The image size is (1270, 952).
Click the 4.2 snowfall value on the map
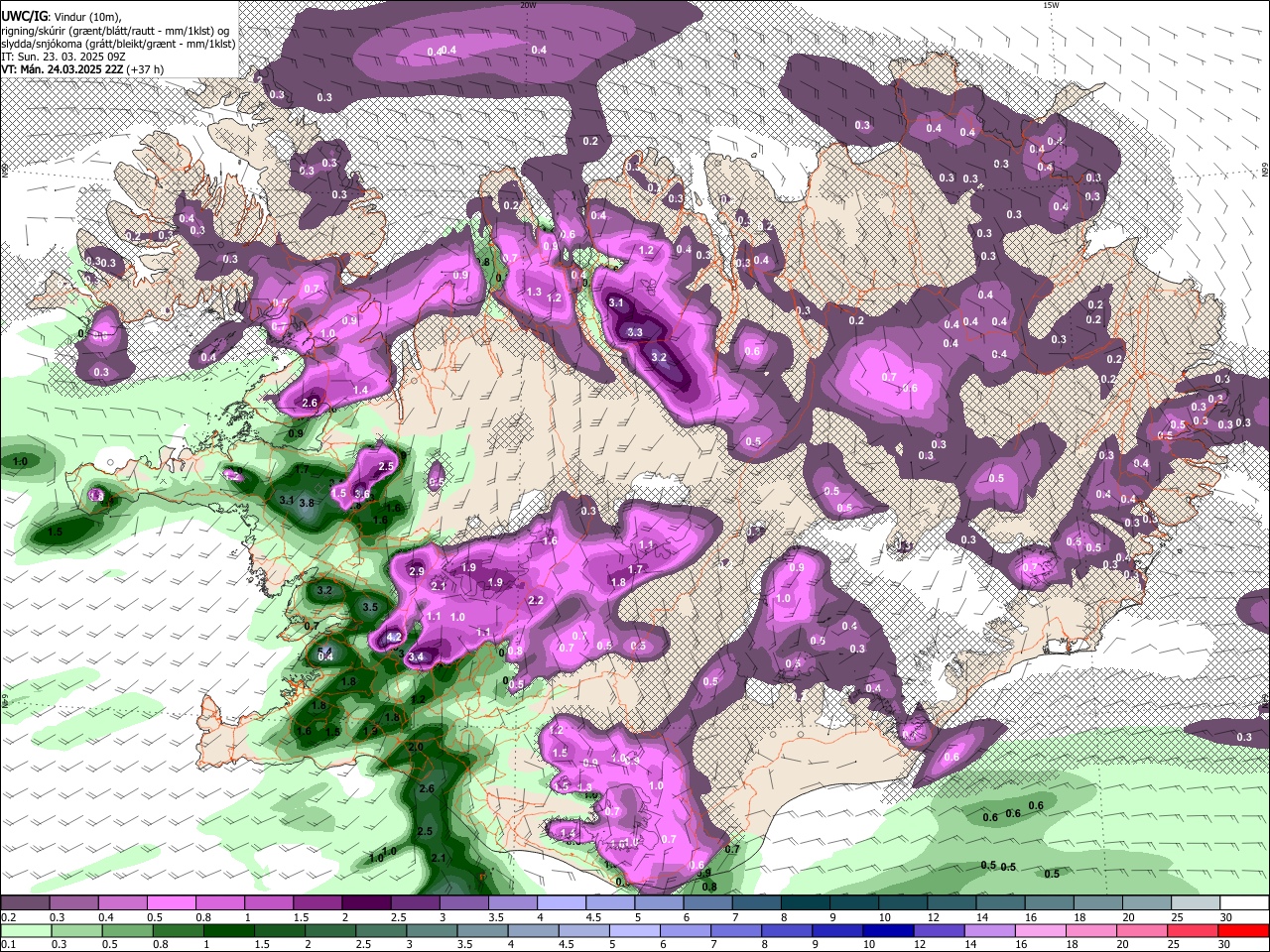tap(394, 638)
